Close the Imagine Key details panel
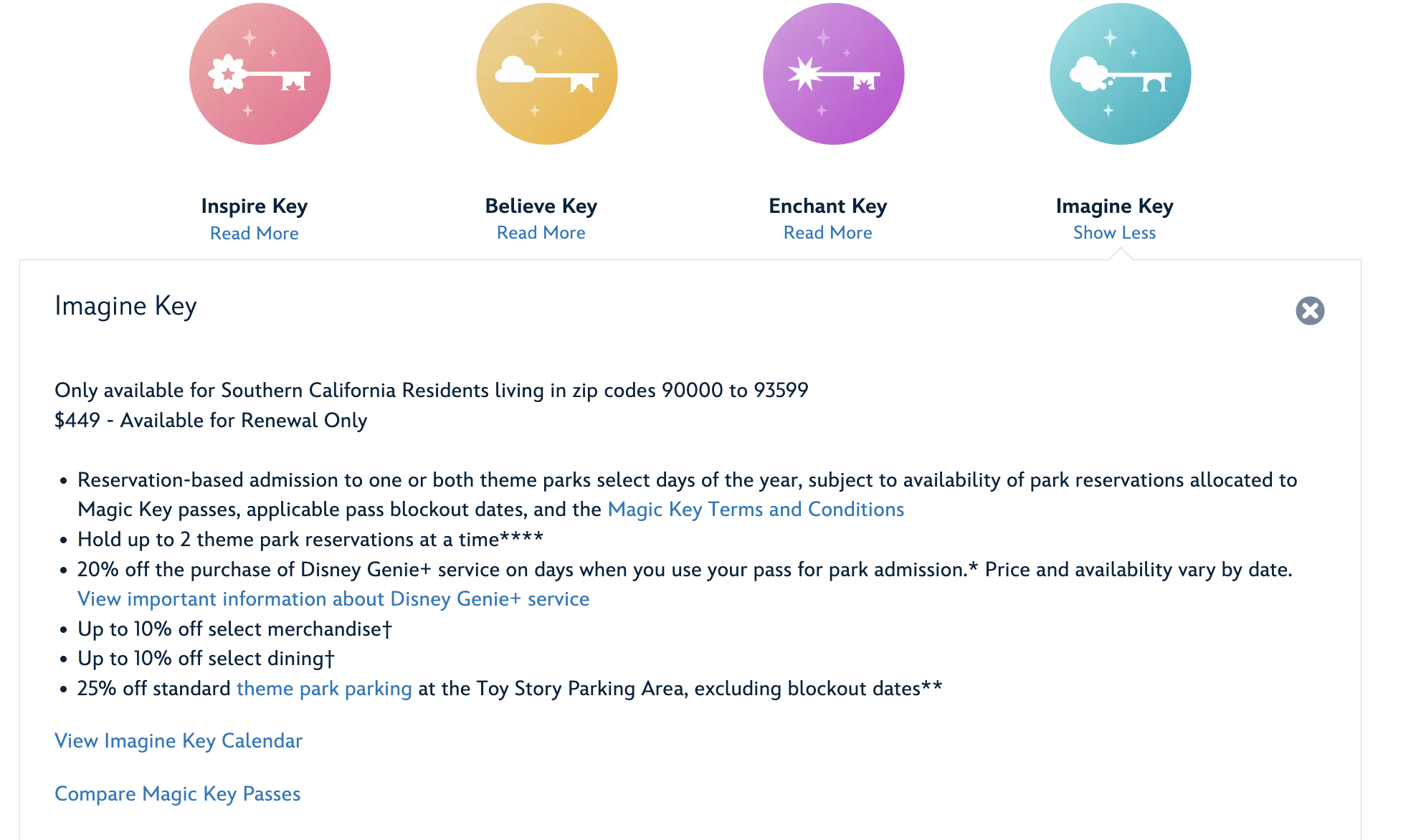 [1310, 310]
